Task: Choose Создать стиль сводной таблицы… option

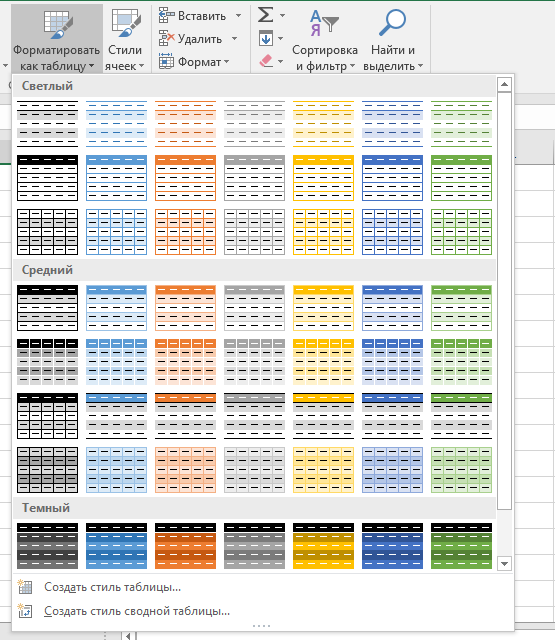Action: pyautogui.click(x=137, y=611)
